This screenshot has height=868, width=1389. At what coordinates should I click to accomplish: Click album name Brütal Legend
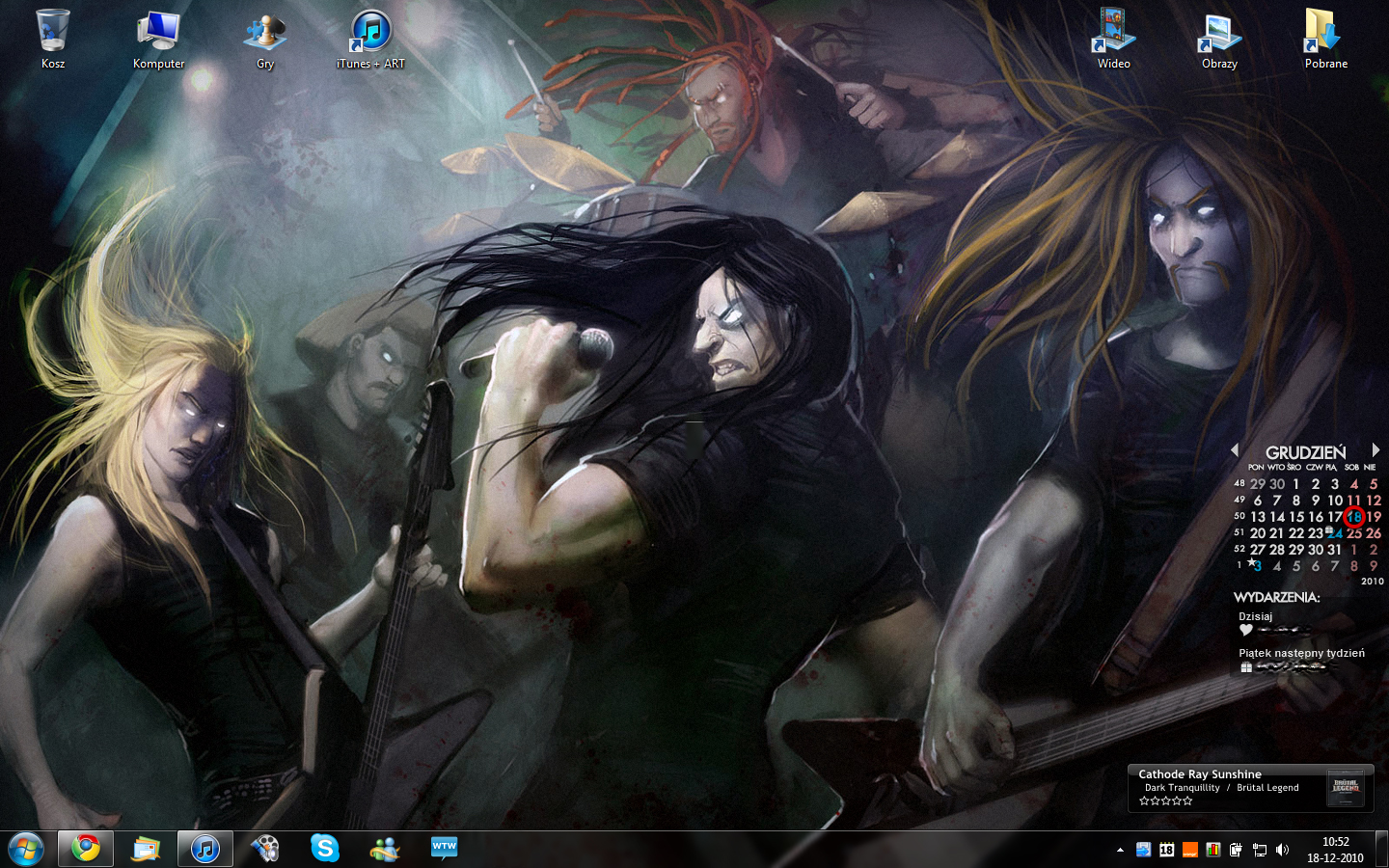pyautogui.click(x=1267, y=788)
